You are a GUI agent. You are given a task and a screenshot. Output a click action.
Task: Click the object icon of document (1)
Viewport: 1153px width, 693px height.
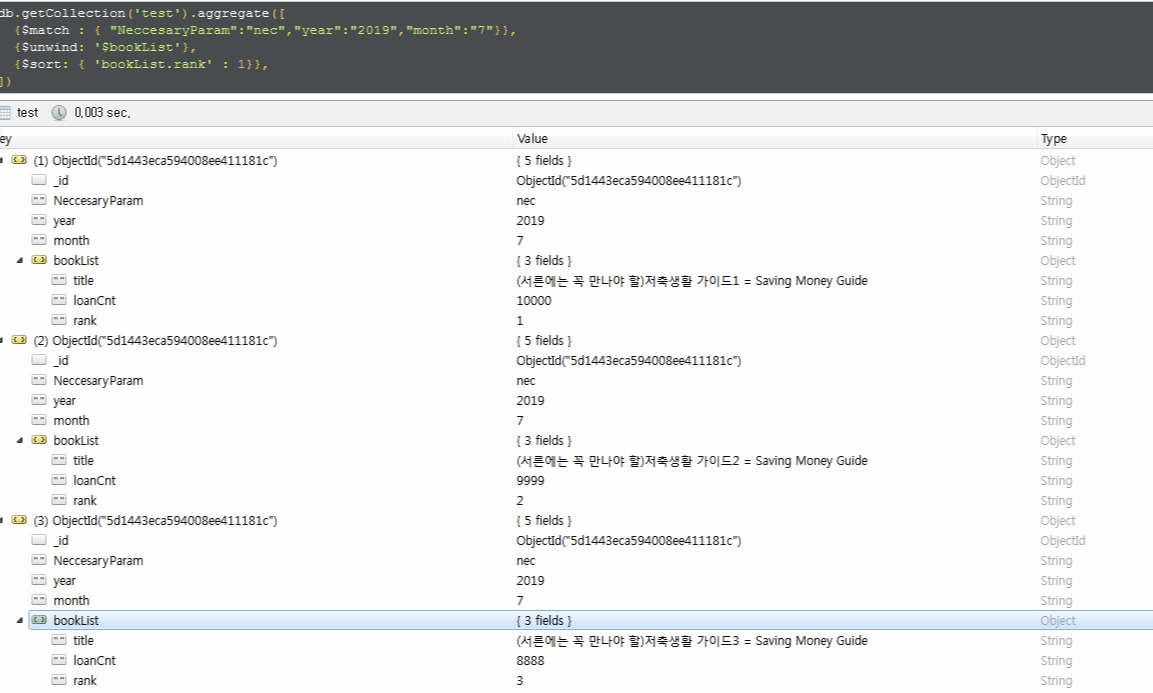coord(19,160)
